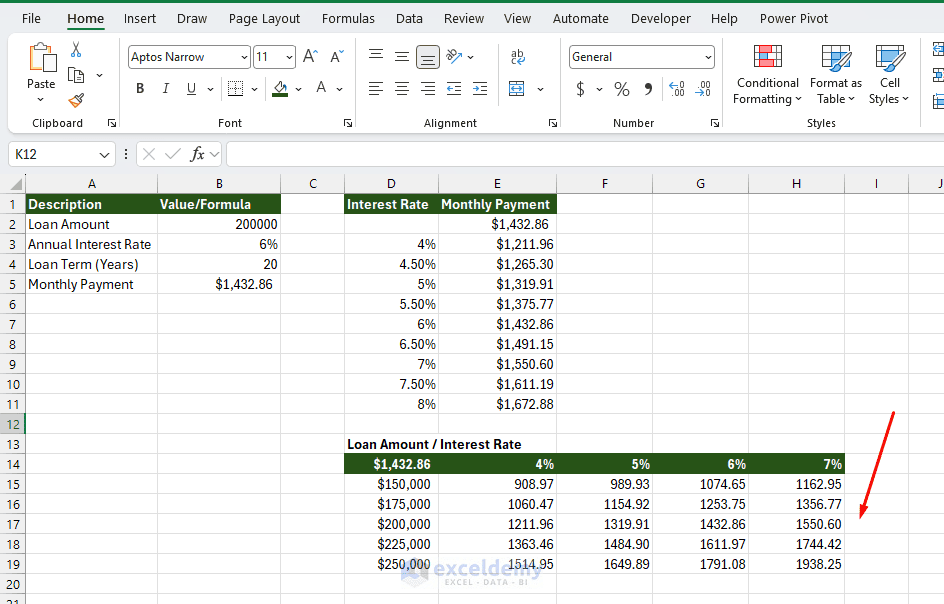This screenshot has height=604, width=944.
Task: Open the font size 11 dropdown
Action: pos(290,57)
